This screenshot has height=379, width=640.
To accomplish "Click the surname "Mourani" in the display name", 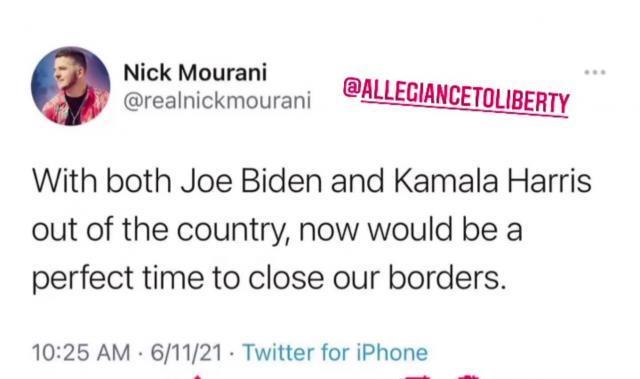I will (222, 73).
